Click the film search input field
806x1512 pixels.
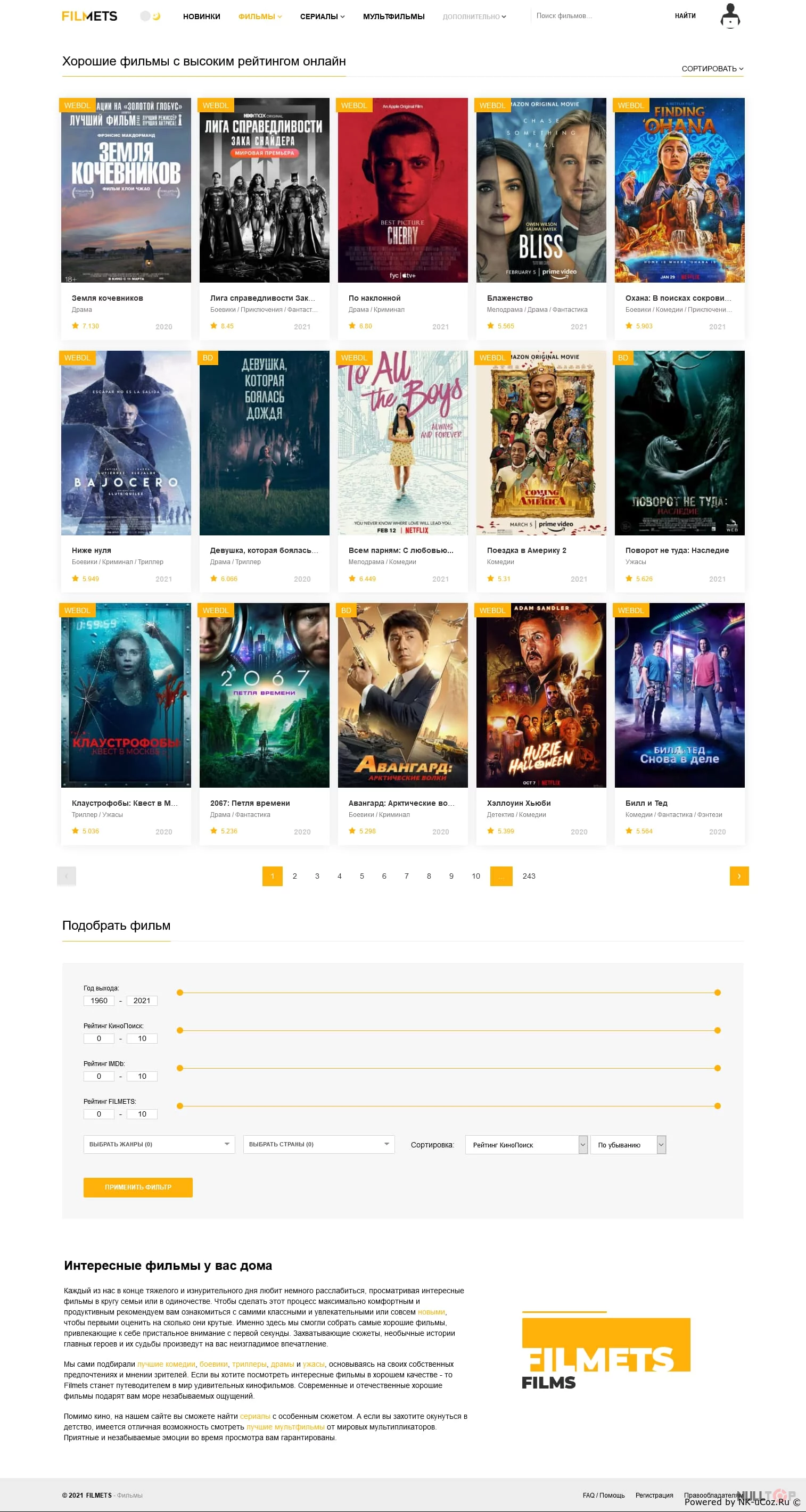point(599,16)
